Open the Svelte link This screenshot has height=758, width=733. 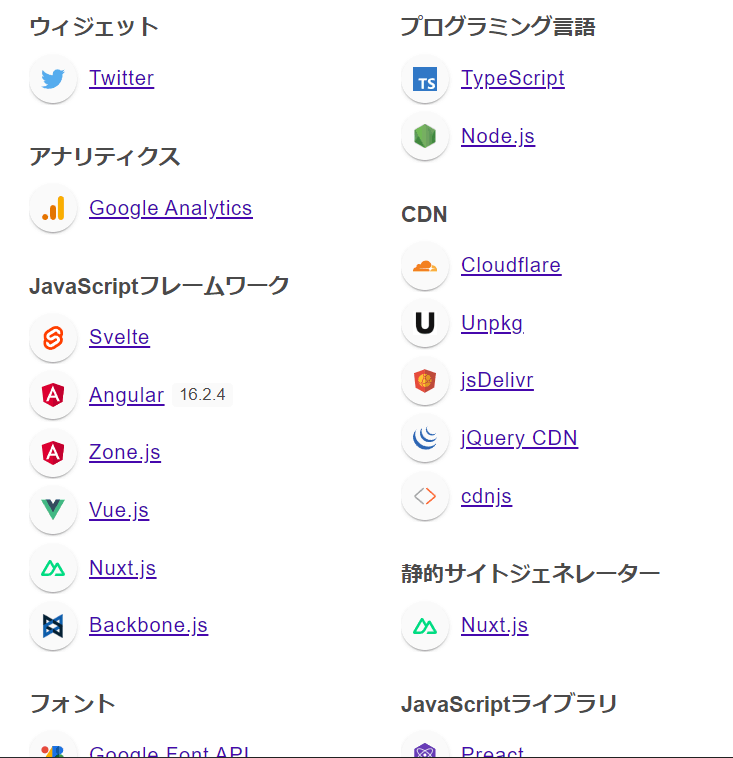119,337
